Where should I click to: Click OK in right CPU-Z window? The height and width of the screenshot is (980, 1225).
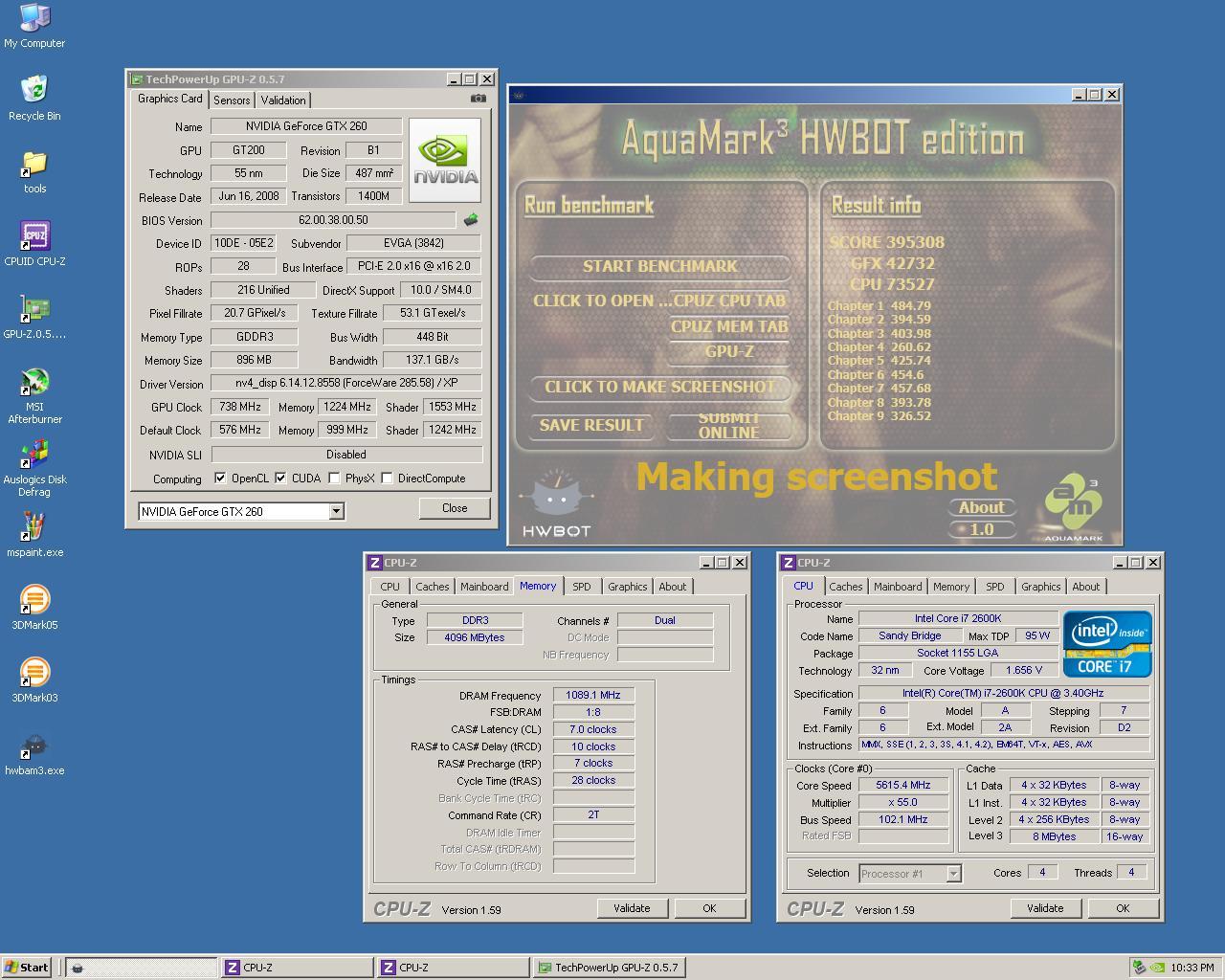pyautogui.click(x=1123, y=908)
